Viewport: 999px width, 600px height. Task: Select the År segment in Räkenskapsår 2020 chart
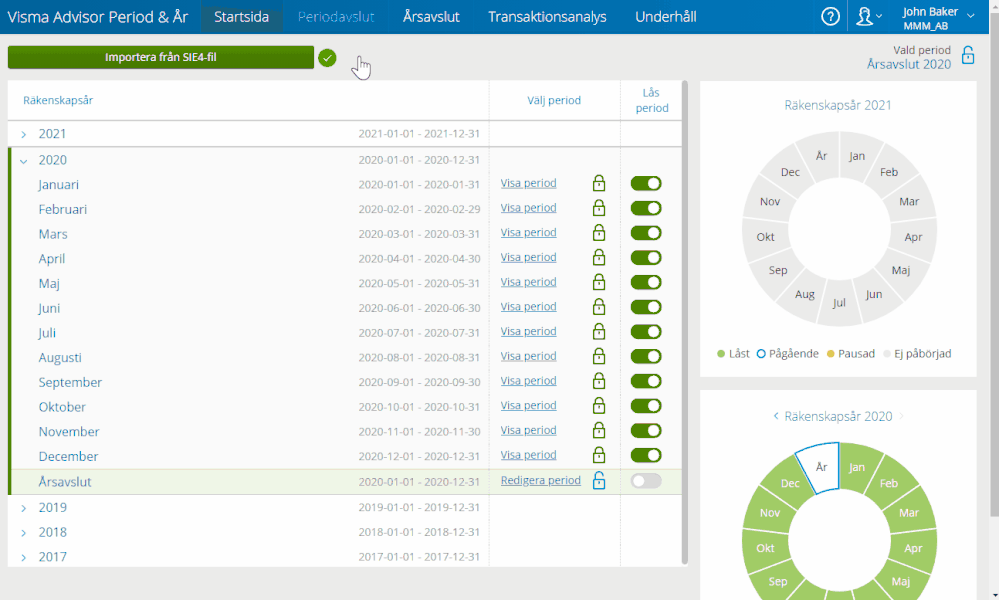(821, 467)
